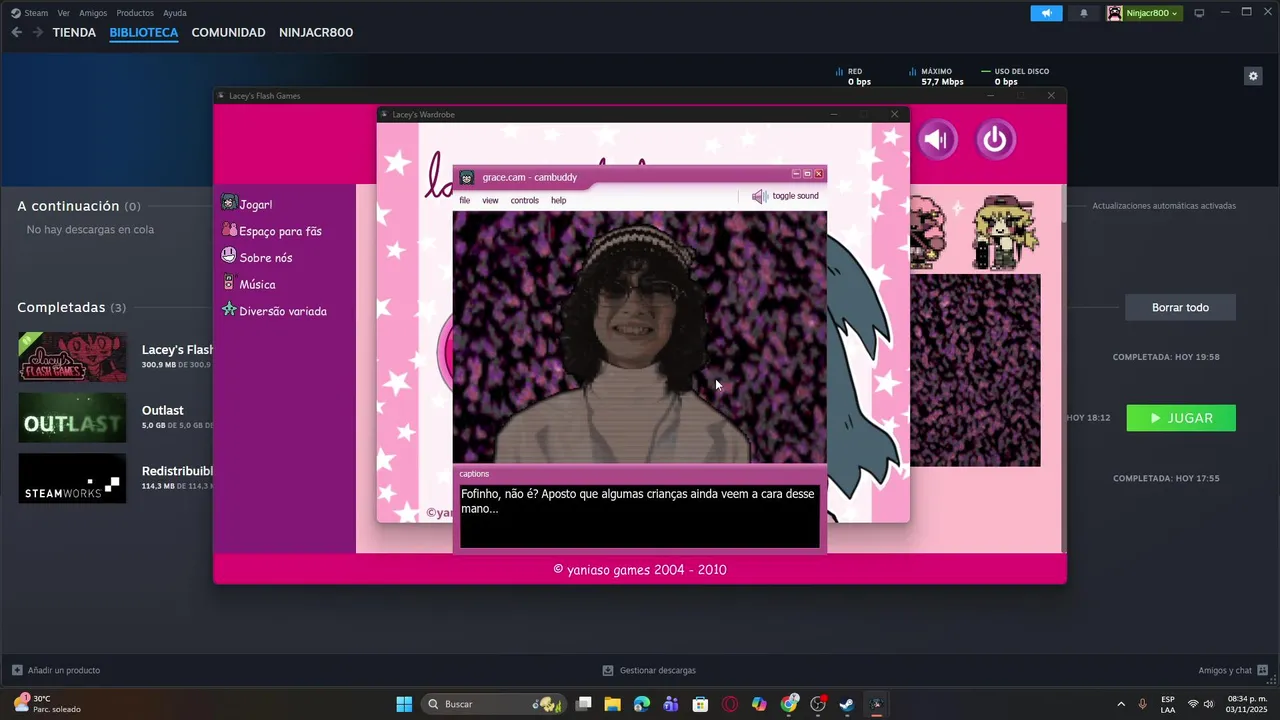Screen dimensions: 1280x720
Task: Open Opera browser from taskbar
Action: tap(730, 704)
